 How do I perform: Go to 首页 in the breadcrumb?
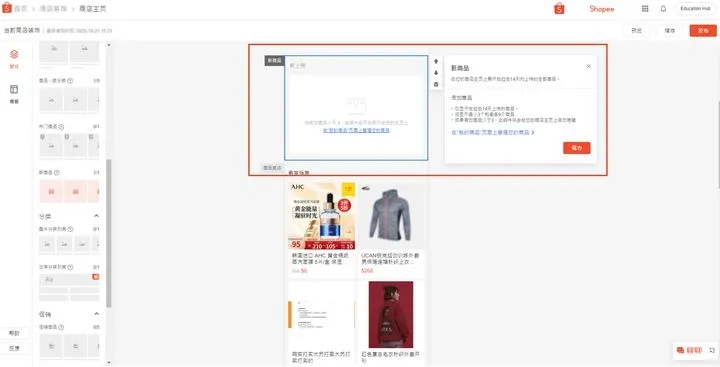pyautogui.click(x=21, y=9)
